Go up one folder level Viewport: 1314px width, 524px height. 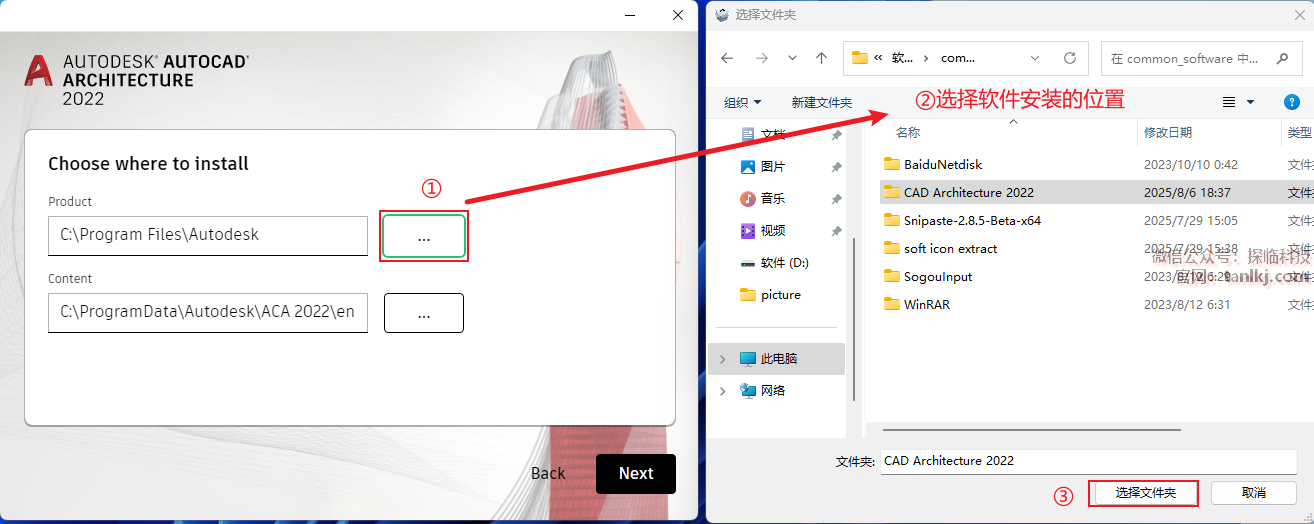[x=821, y=58]
